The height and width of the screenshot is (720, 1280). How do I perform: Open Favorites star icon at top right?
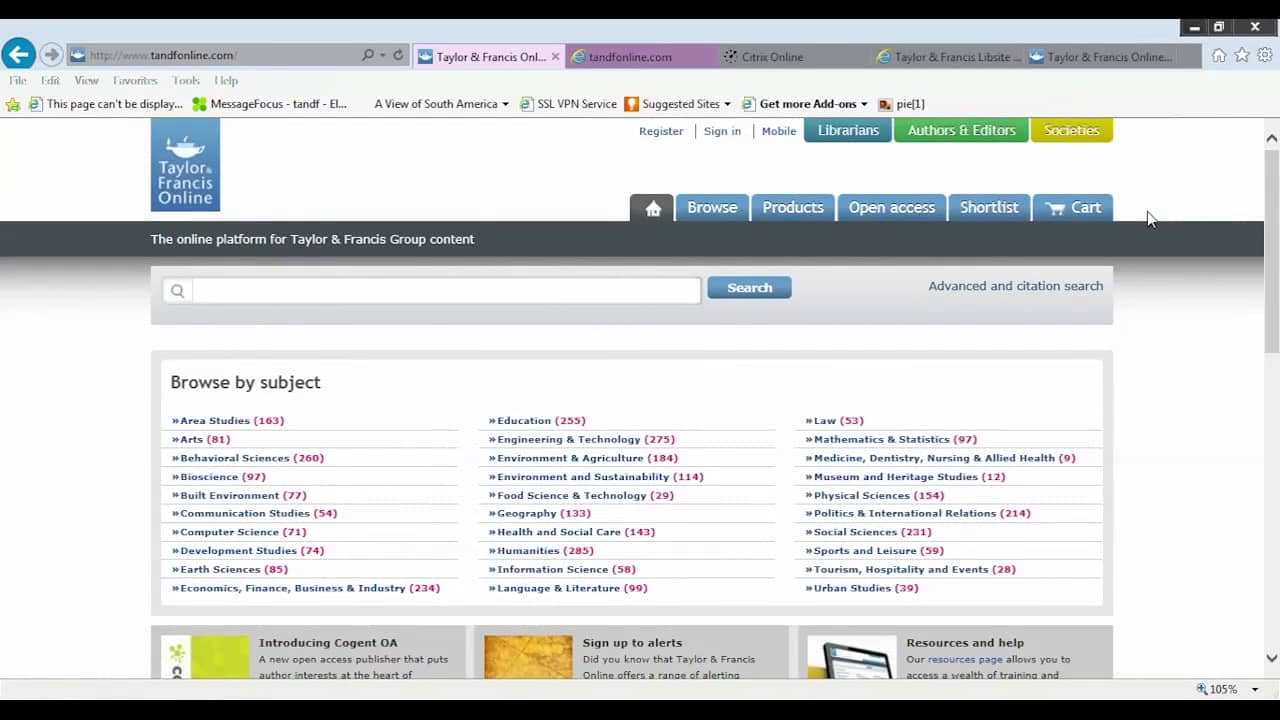[x=1242, y=55]
